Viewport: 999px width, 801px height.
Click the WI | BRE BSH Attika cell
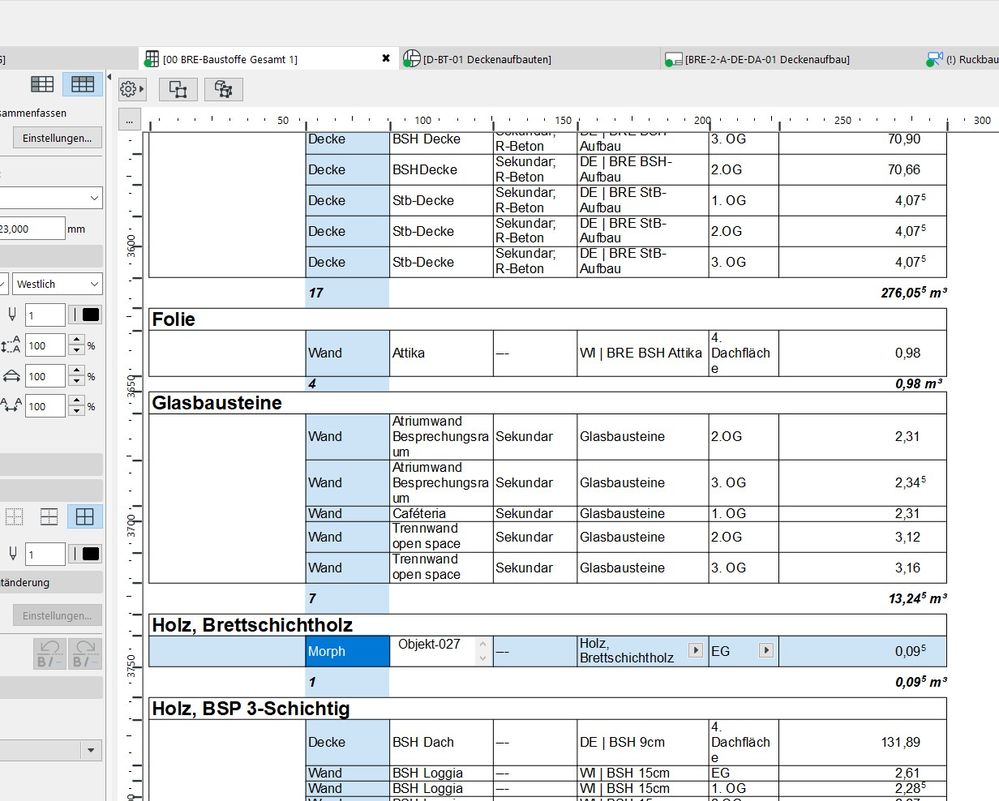[x=642, y=353]
